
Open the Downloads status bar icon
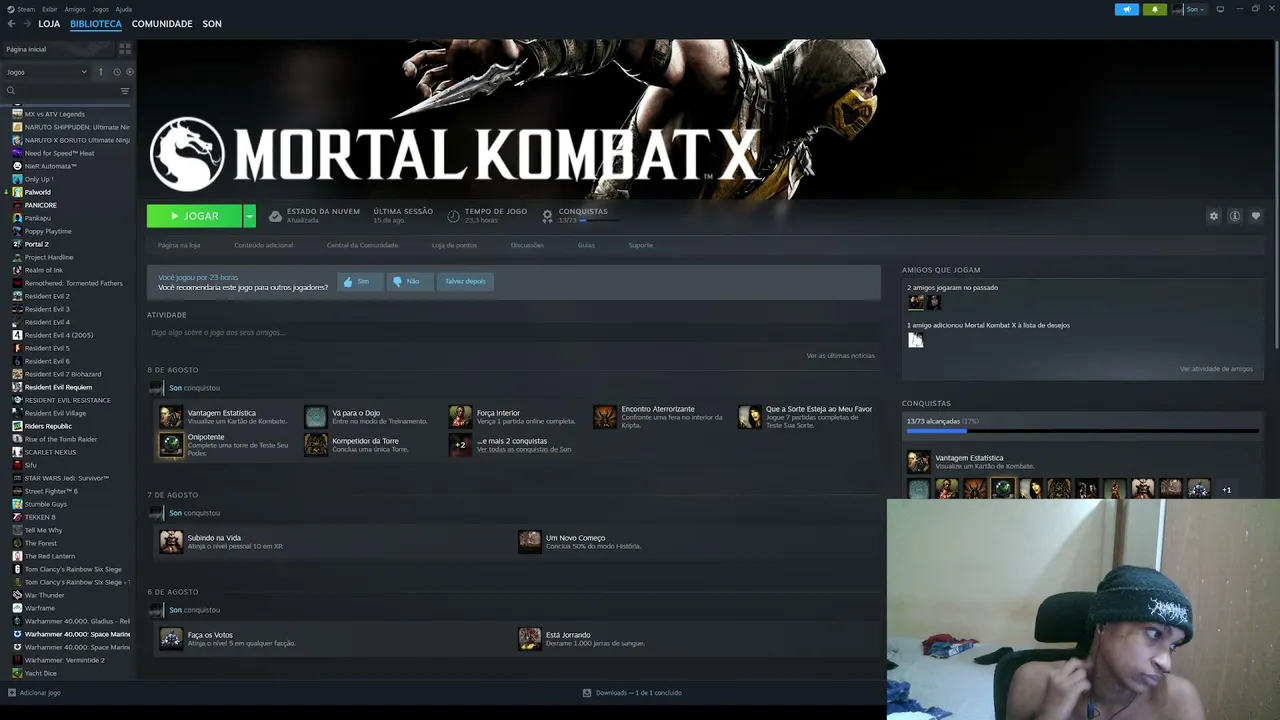587,692
